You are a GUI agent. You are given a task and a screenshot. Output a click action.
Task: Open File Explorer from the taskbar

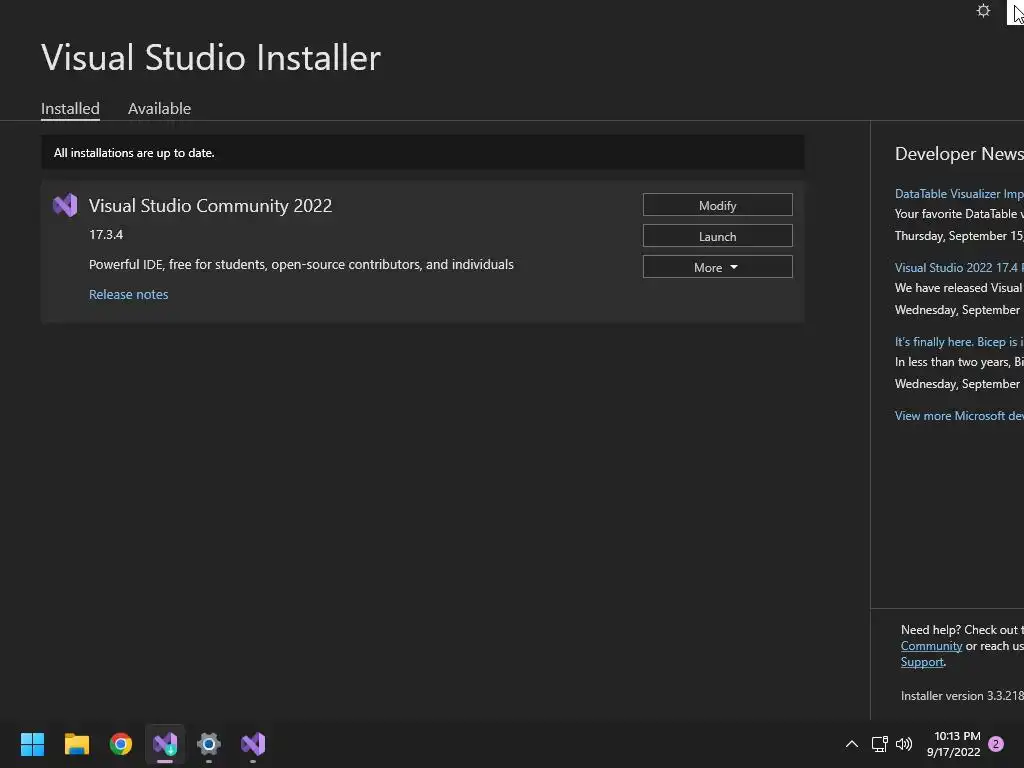tap(76, 743)
